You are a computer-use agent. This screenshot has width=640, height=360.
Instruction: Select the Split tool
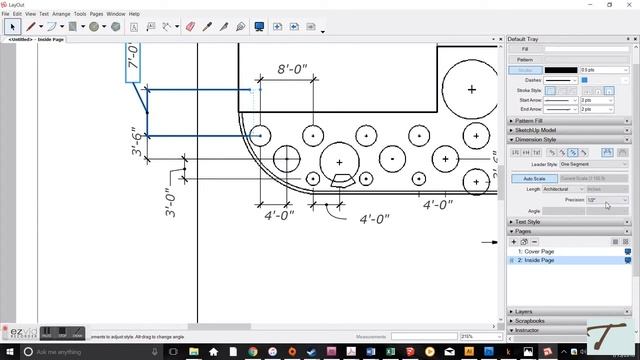[224, 27]
